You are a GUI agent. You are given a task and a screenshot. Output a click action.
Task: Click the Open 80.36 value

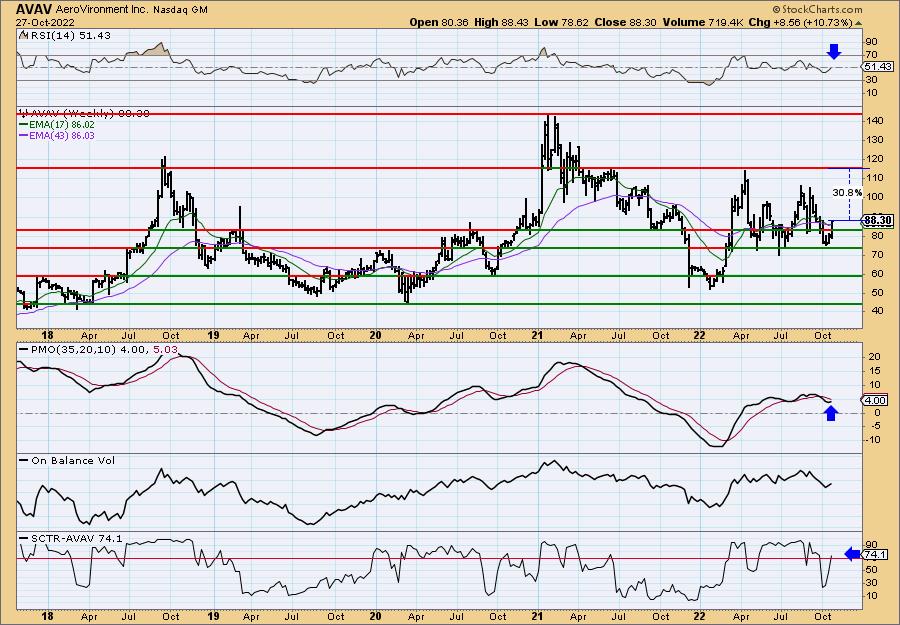[x=439, y=22]
